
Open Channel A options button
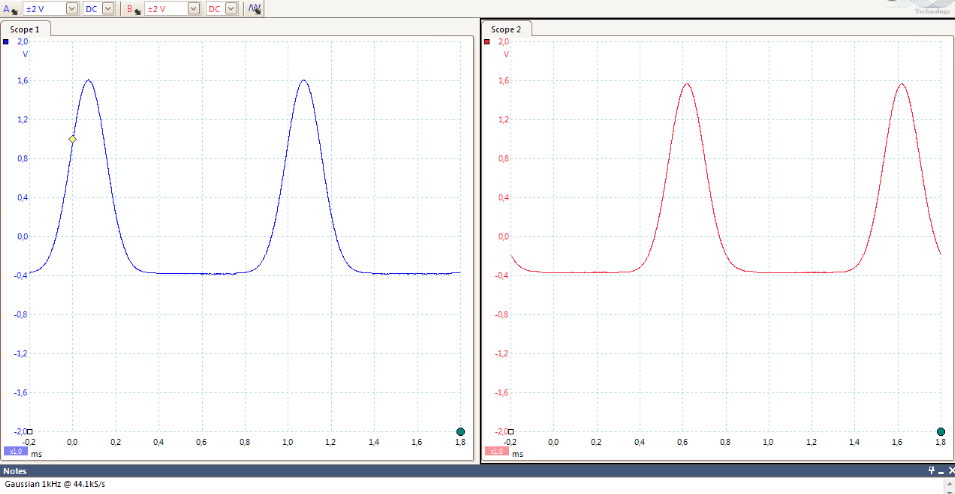click(x=11, y=9)
